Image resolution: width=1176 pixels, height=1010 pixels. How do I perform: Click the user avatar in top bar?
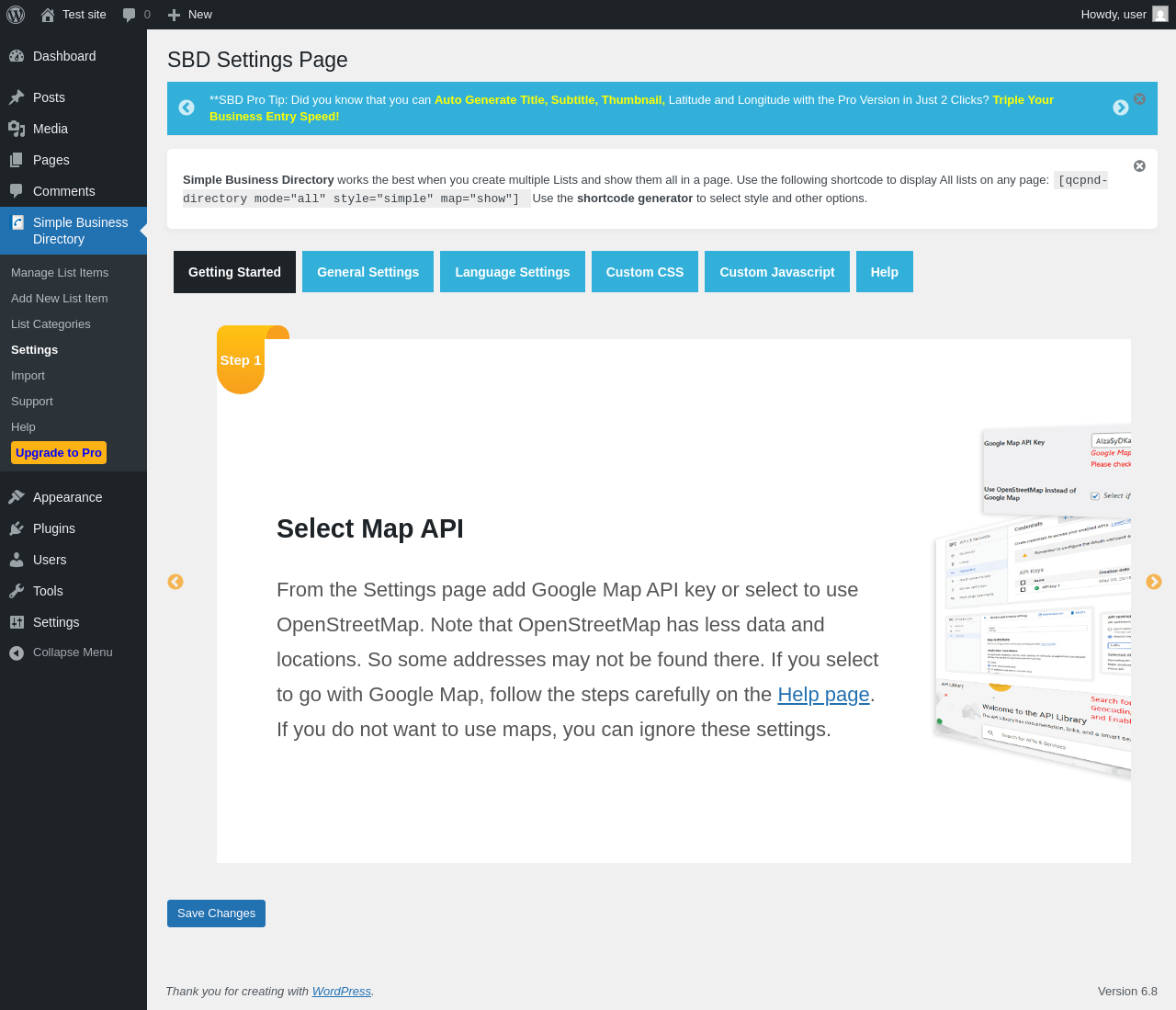pyautogui.click(x=1160, y=15)
